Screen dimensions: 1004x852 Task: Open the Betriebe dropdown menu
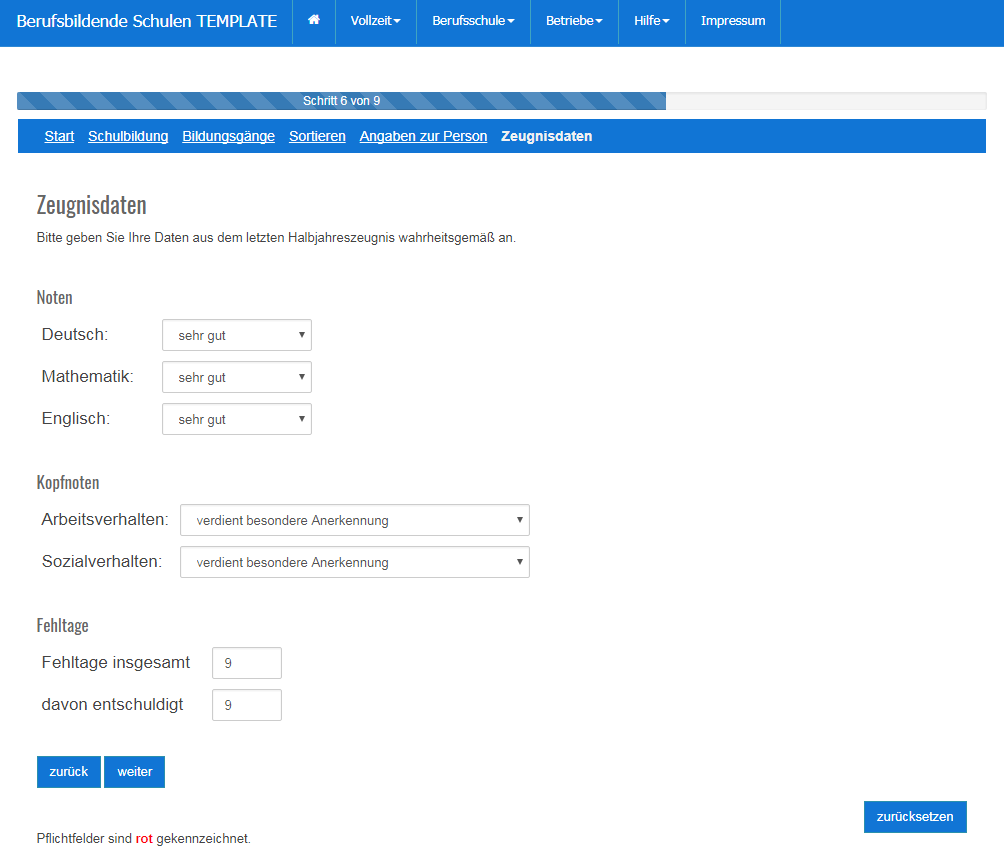pyautogui.click(x=574, y=22)
